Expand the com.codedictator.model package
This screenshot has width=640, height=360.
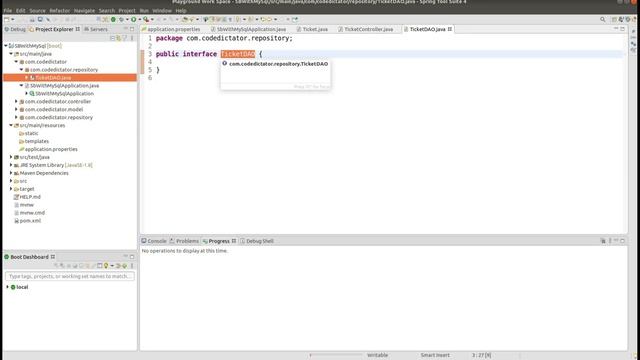point(17,109)
